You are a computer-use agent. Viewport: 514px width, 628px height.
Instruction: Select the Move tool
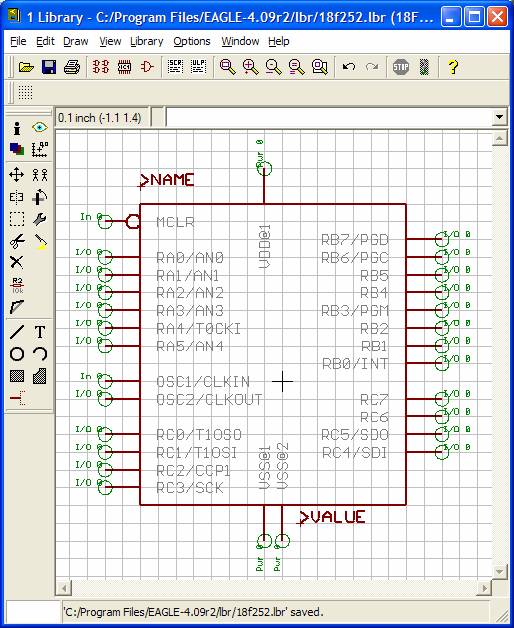(x=17, y=175)
